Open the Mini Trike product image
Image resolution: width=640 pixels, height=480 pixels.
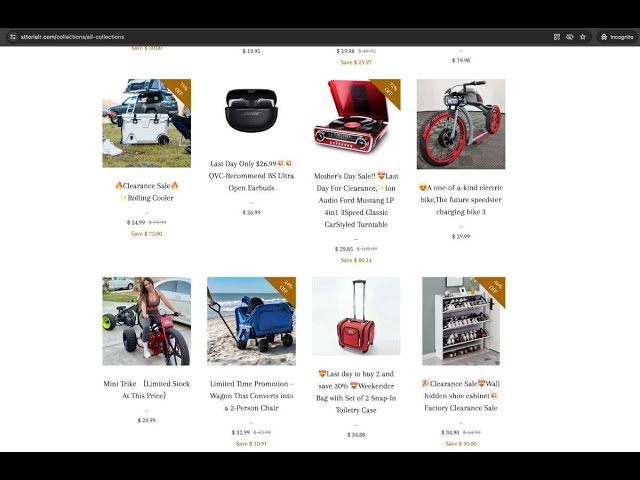147,321
